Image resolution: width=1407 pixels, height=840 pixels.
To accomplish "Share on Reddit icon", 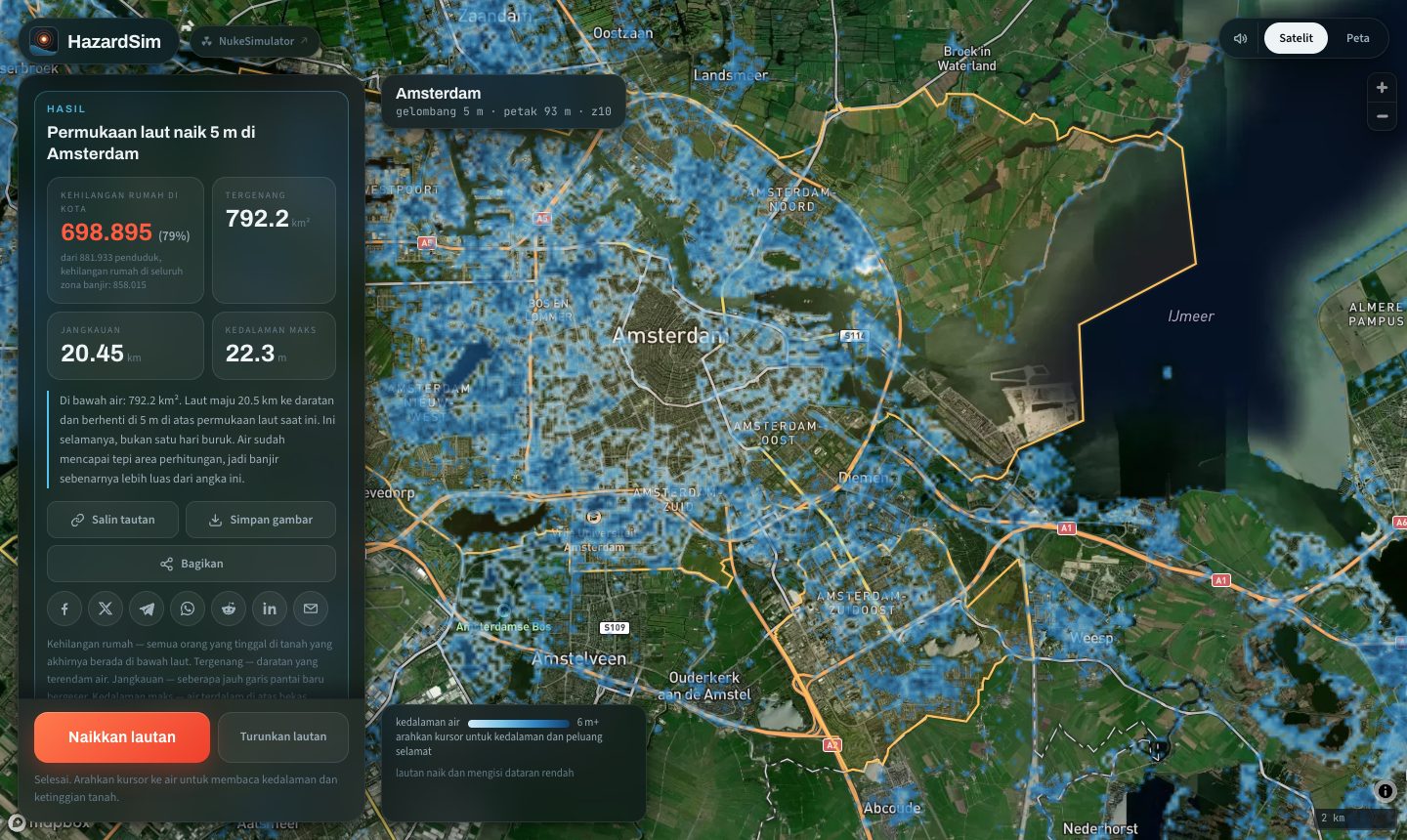I will pos(229,609).
